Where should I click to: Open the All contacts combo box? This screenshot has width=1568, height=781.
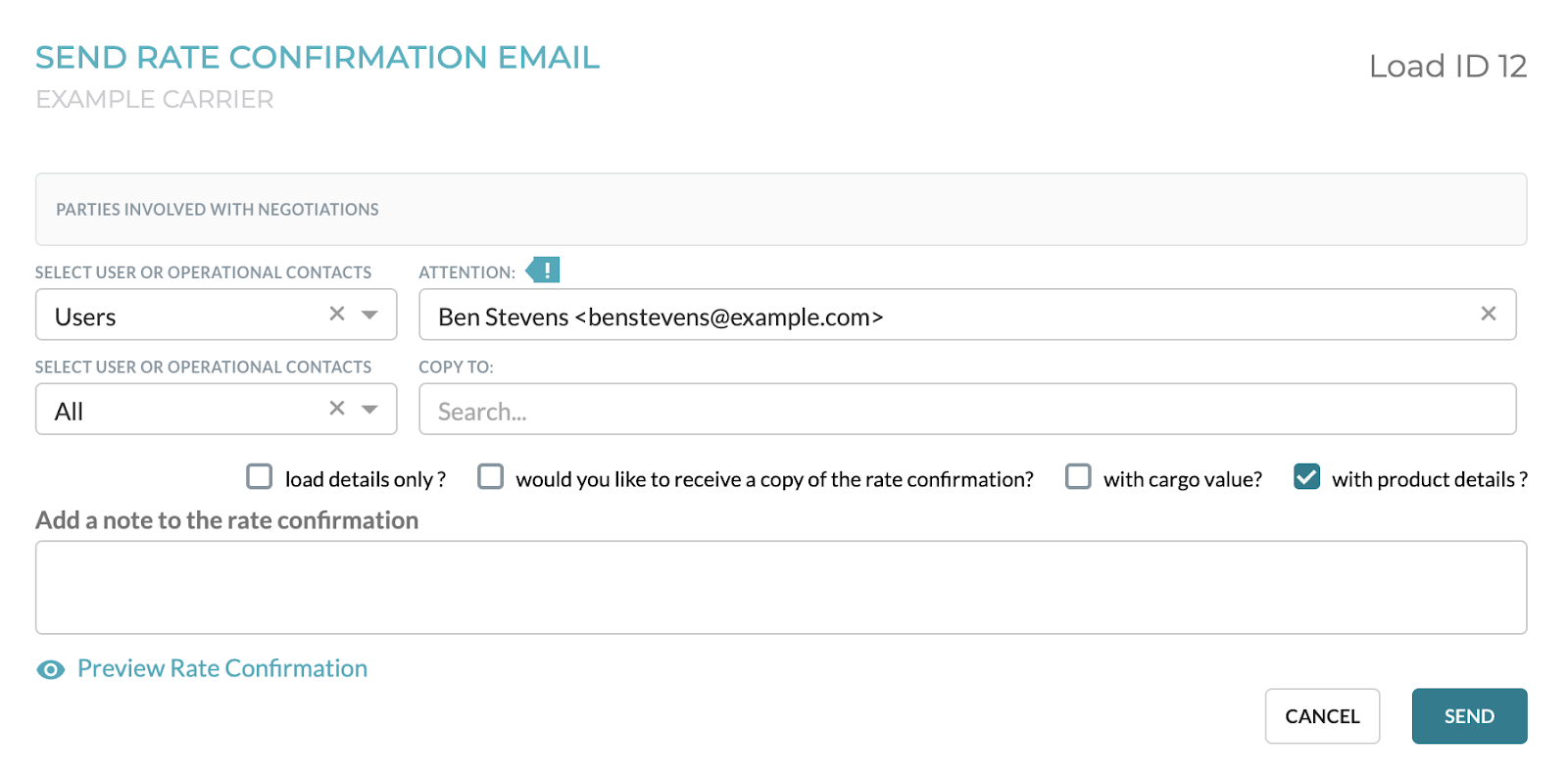217,409
